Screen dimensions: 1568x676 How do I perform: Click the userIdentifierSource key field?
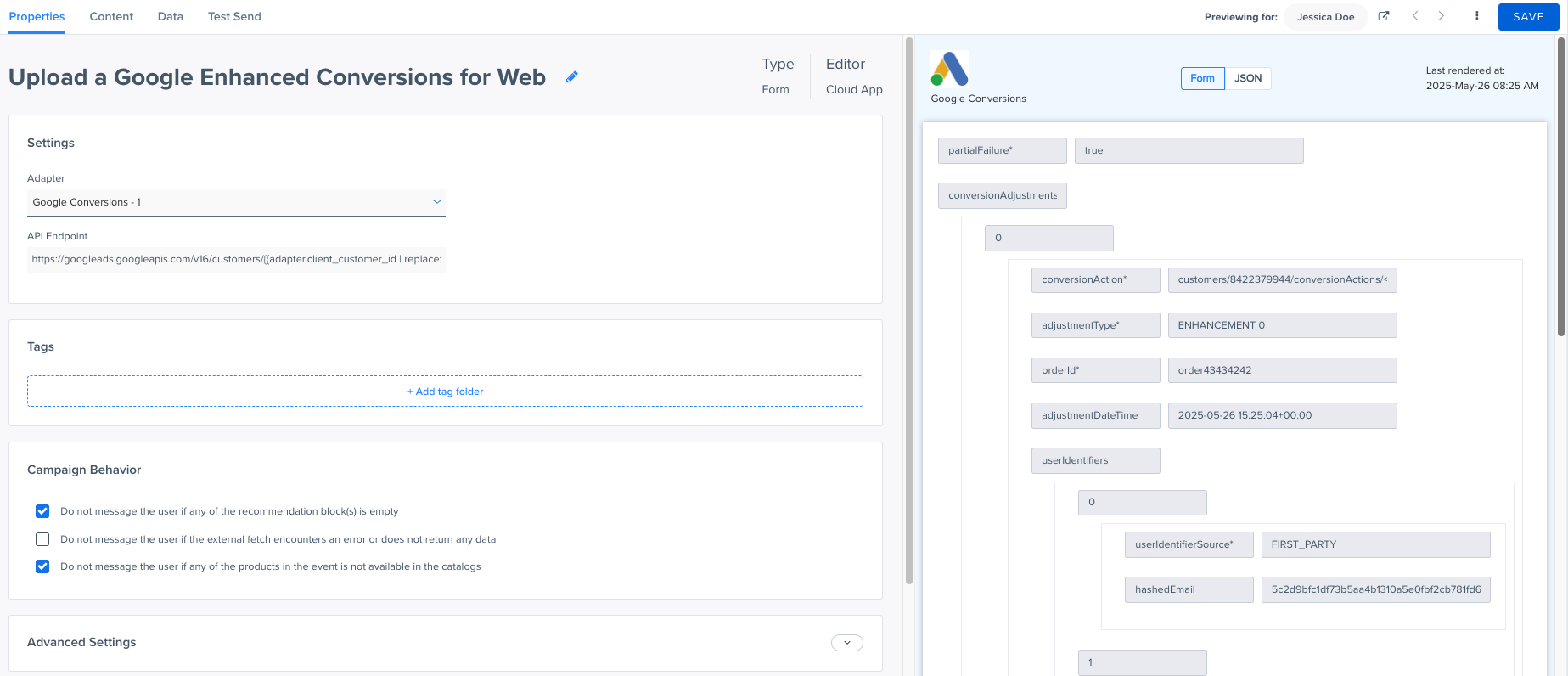coord(1189,544)
